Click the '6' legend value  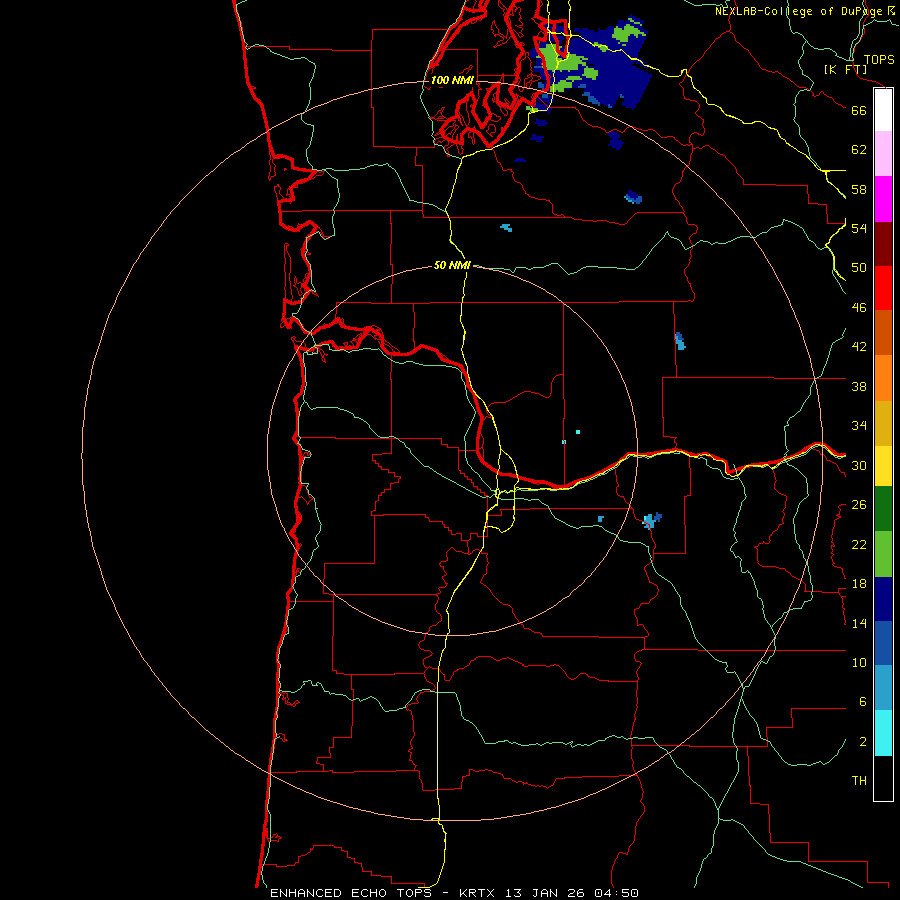tap(862, 702)
